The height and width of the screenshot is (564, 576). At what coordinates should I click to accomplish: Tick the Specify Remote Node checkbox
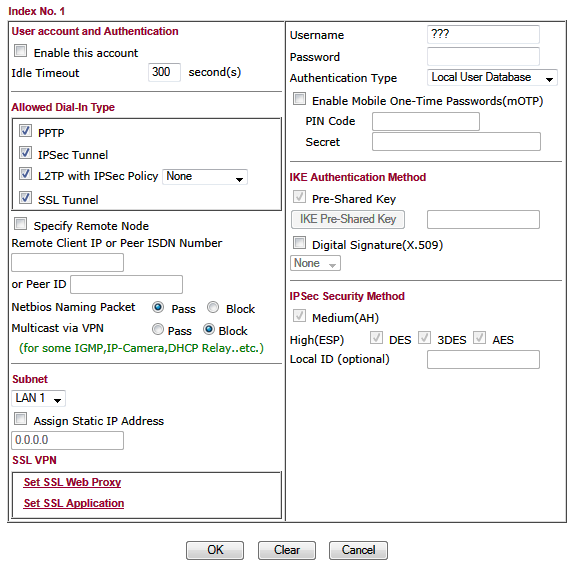pyautogui.click(x=21, y=223)
